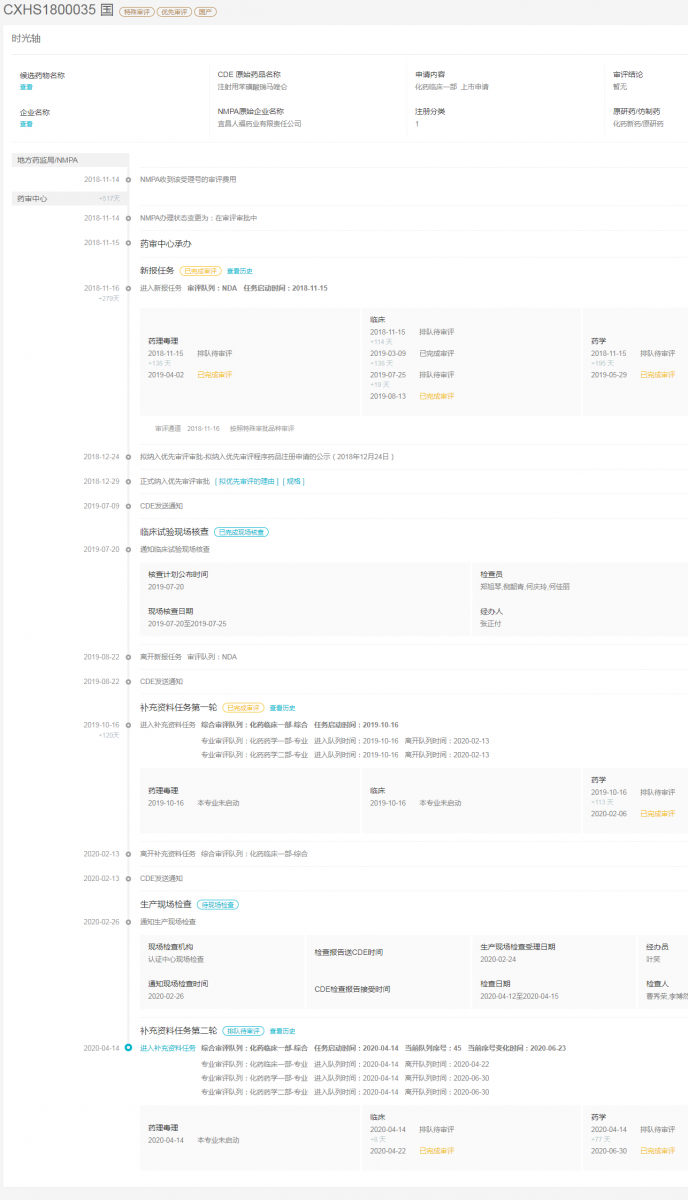
Task: Click the 补充资料任务第二轮 heading
Action: pos(178,1030)
